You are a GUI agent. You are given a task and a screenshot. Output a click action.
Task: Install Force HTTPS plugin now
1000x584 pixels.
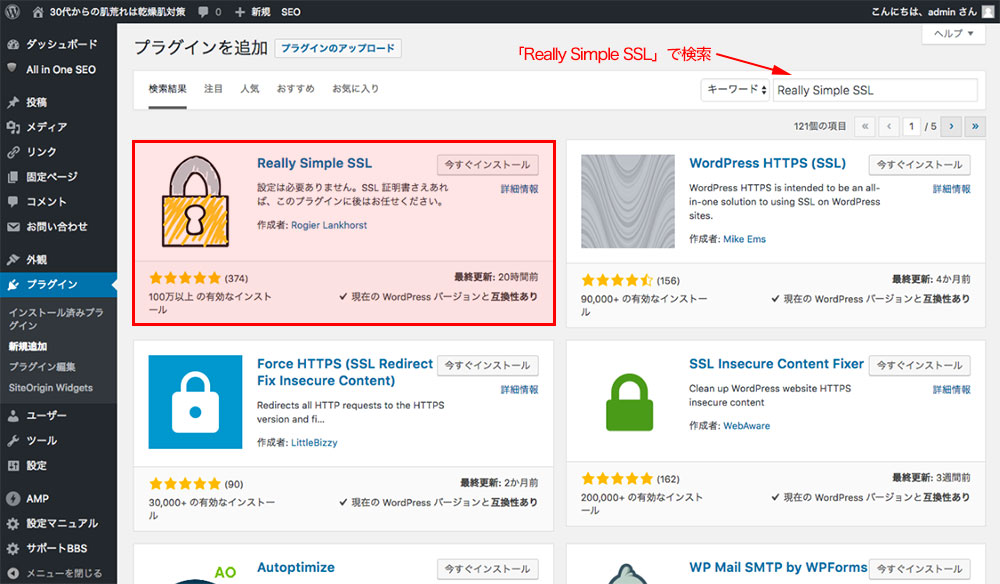488,365
